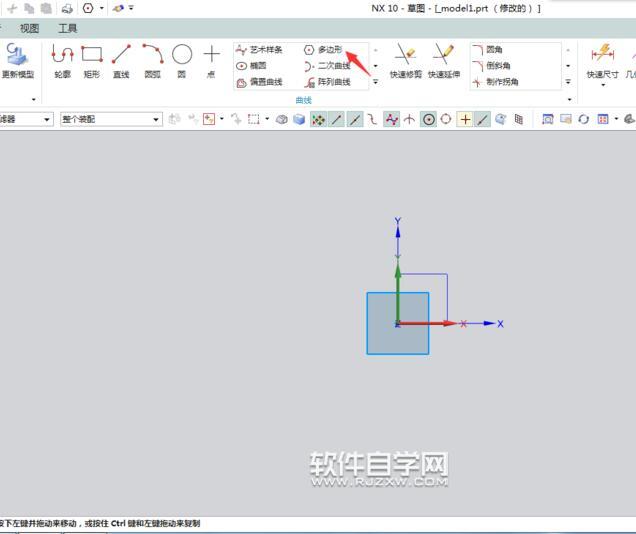Expand edit curve gallery more arrow
The image size is (636, 534).
point(568,82)
